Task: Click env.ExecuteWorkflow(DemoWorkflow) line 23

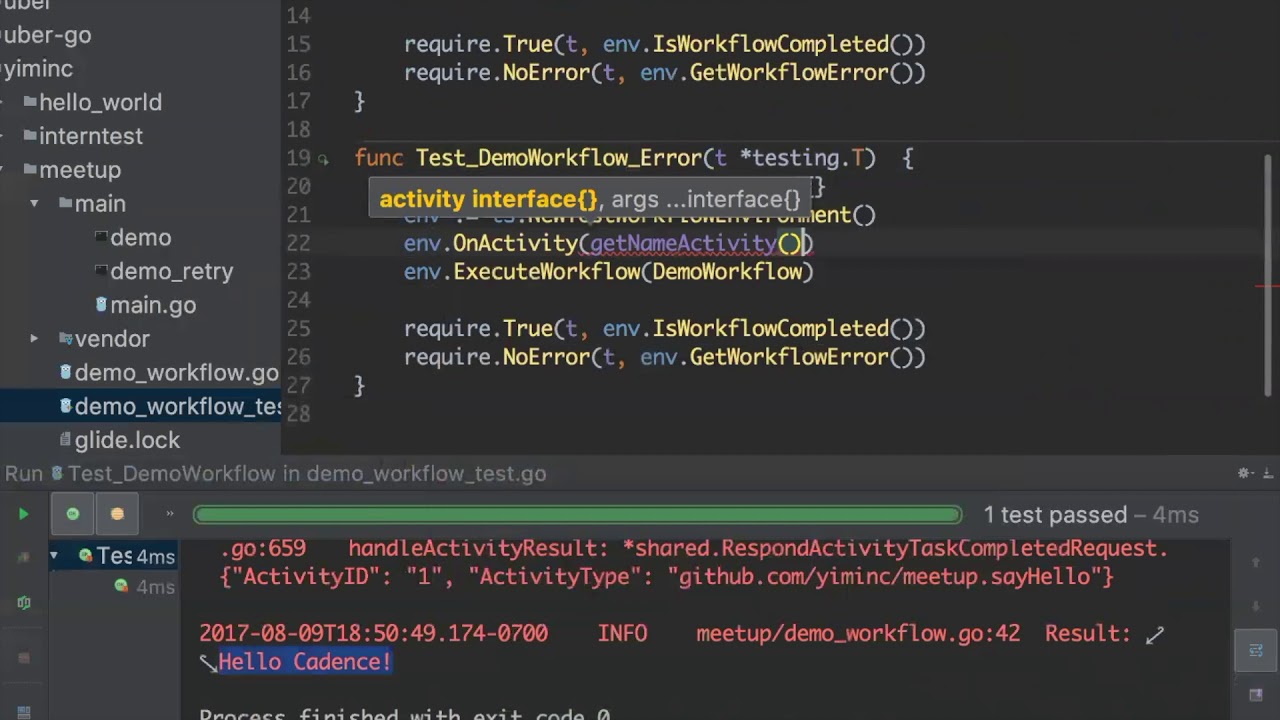Action: coord(609,272)
